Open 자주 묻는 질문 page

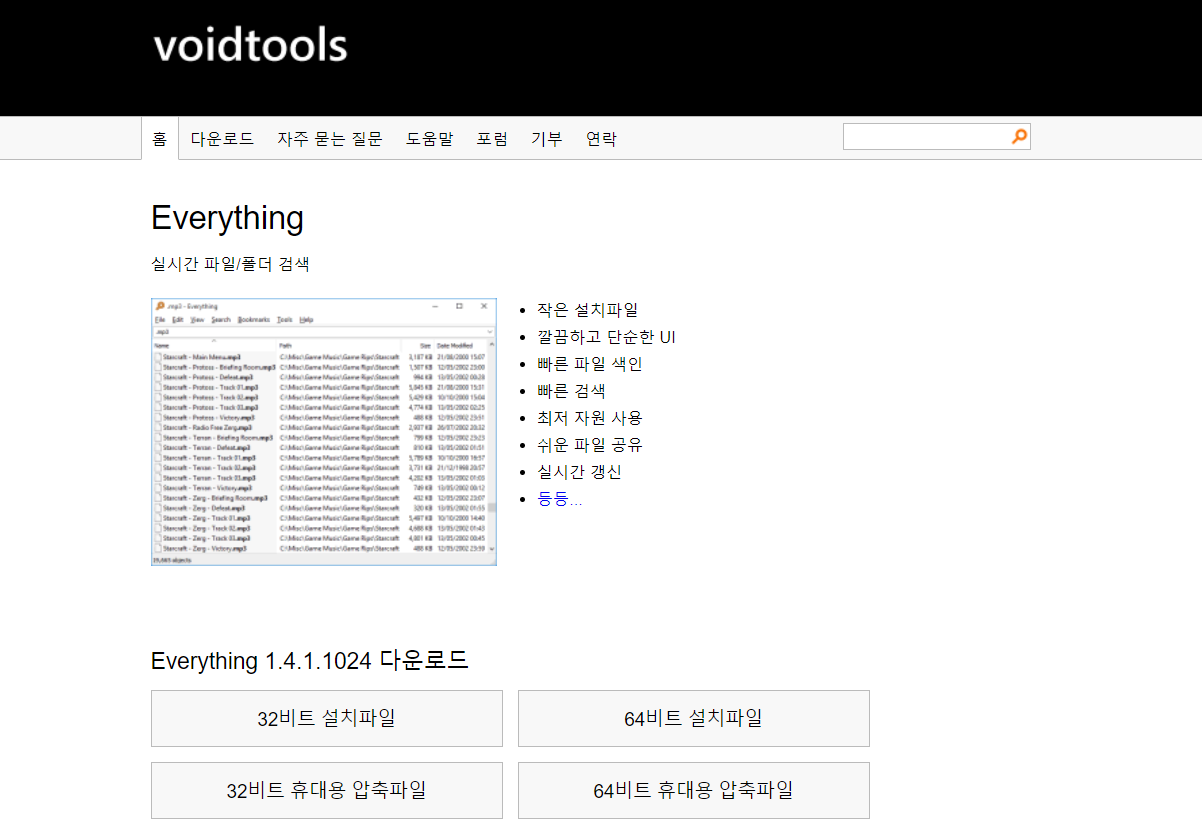tap(330, 139)
